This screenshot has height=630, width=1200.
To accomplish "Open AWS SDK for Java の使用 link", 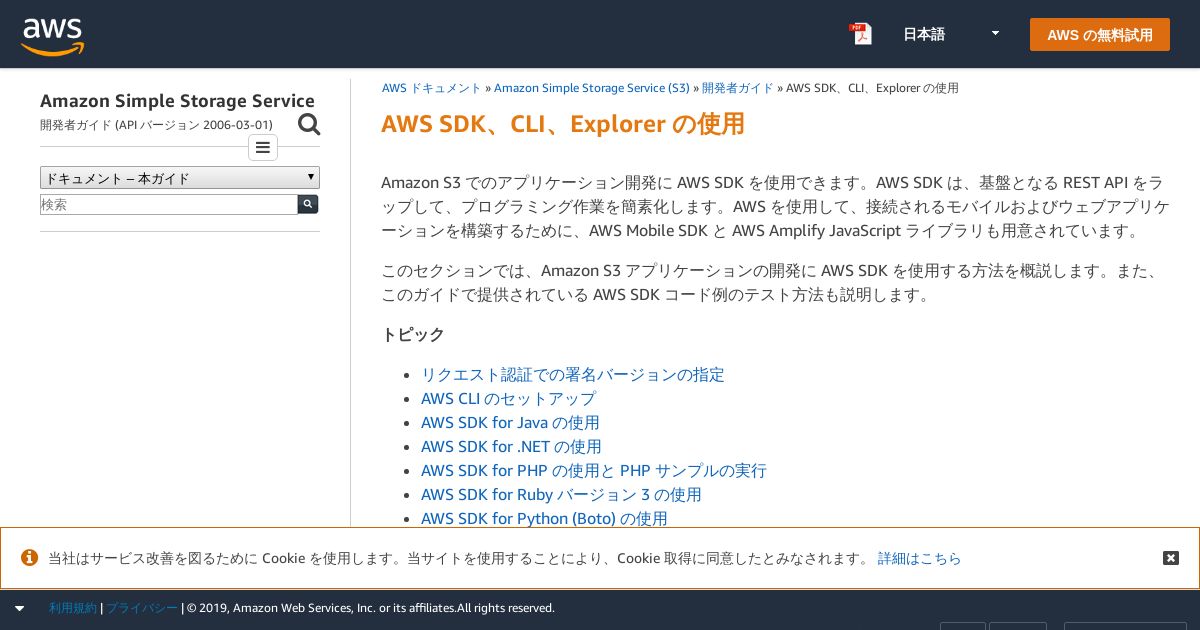I will click(x=510, y=422).
